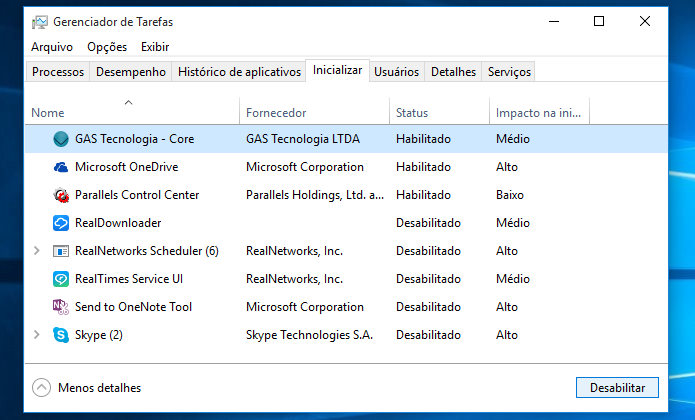Open the Serviços tab
The height and width of the screenshot is (420, 695).
pos(509,72)
